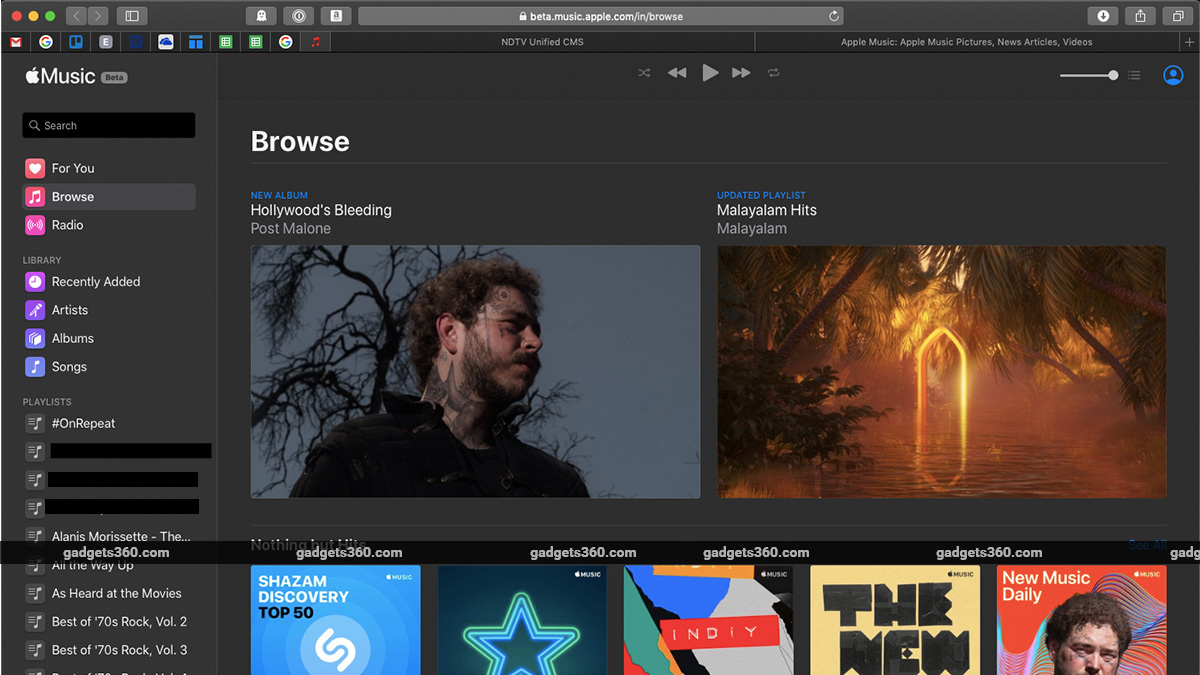Click the See All link for Nothing but Hits
Viewport: 1200px width, 675px height.
point(1146,545)
